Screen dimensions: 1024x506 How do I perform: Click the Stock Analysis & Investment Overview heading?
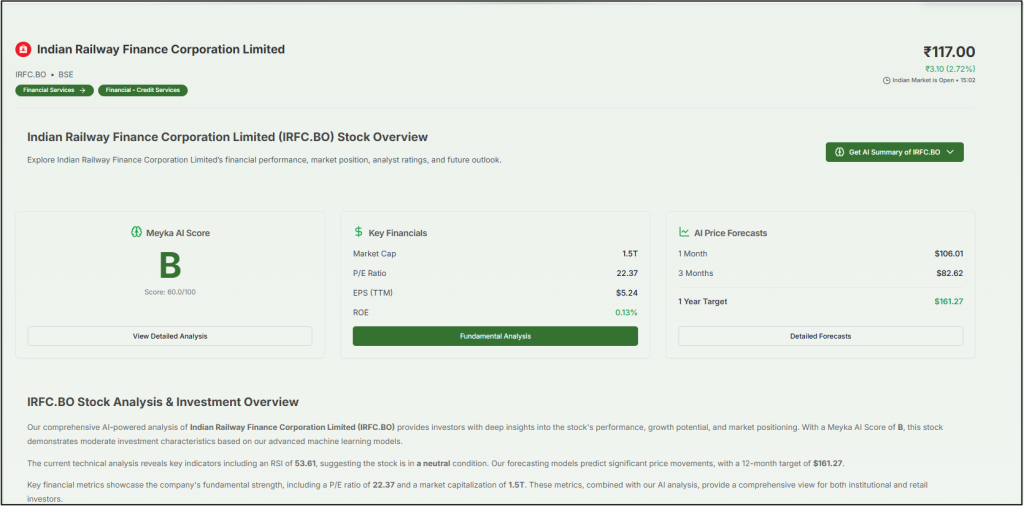(163, 402)
